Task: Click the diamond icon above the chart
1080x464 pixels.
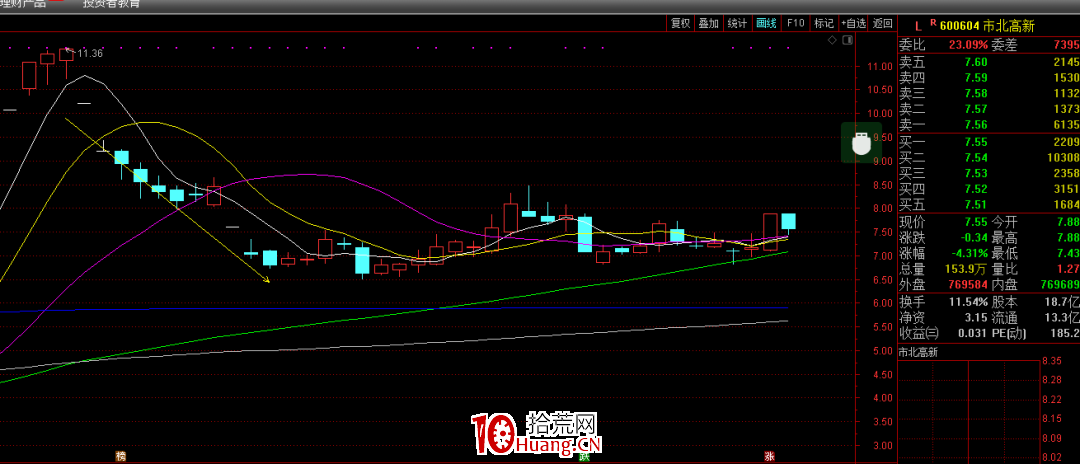Action: (831, 41)
